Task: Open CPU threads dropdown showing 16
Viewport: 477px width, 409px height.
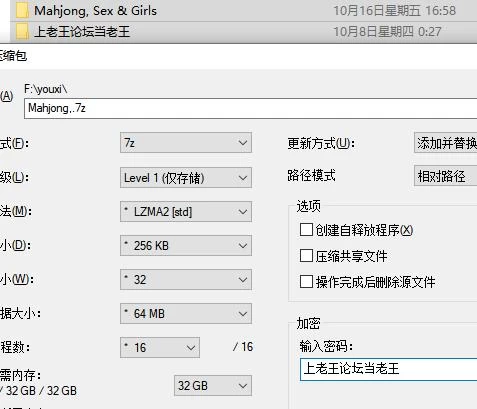Action: [160, 348]
